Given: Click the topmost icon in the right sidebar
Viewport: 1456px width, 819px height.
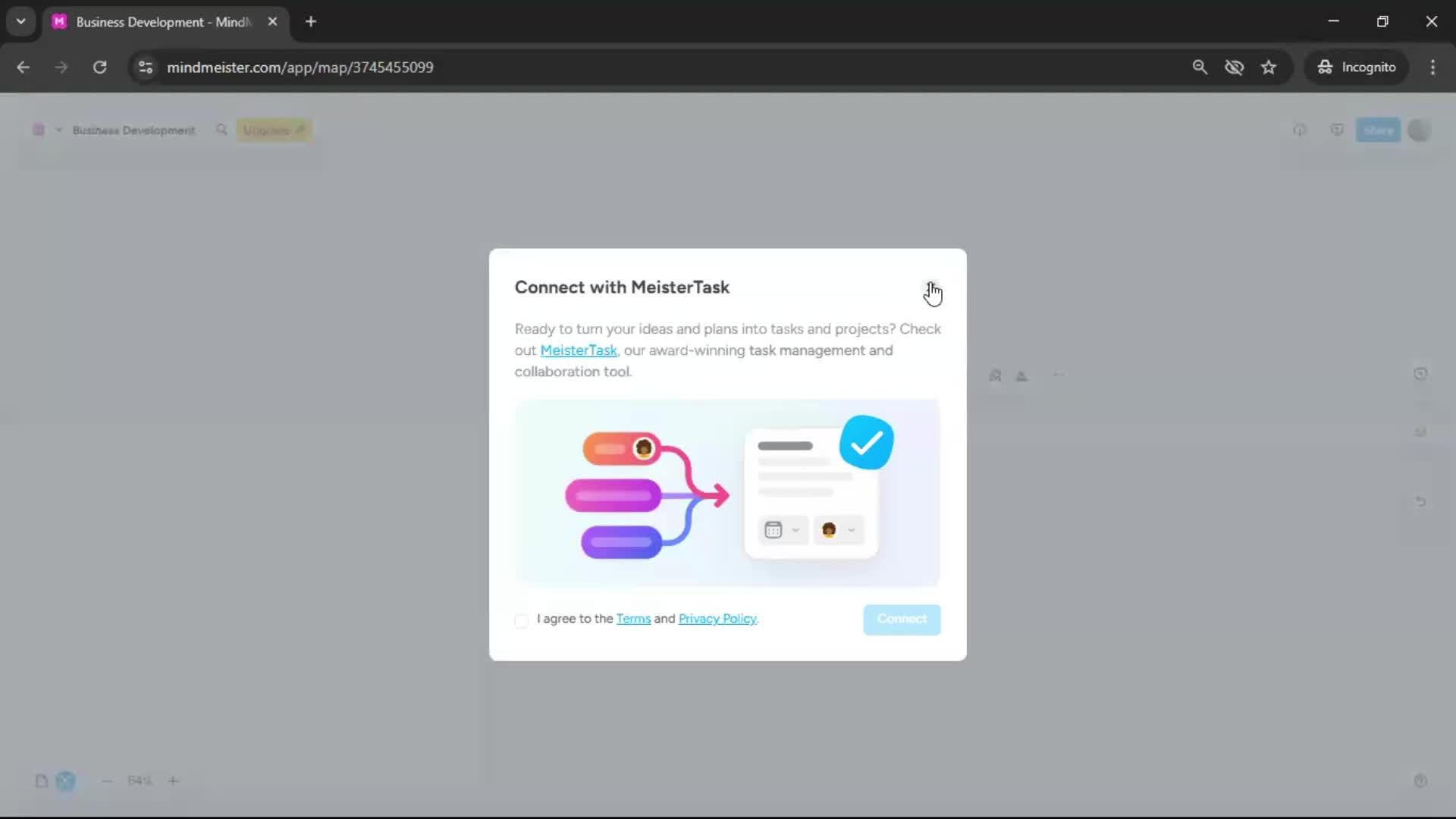Looking at the screenshot, I should [x=1421, y=374].
